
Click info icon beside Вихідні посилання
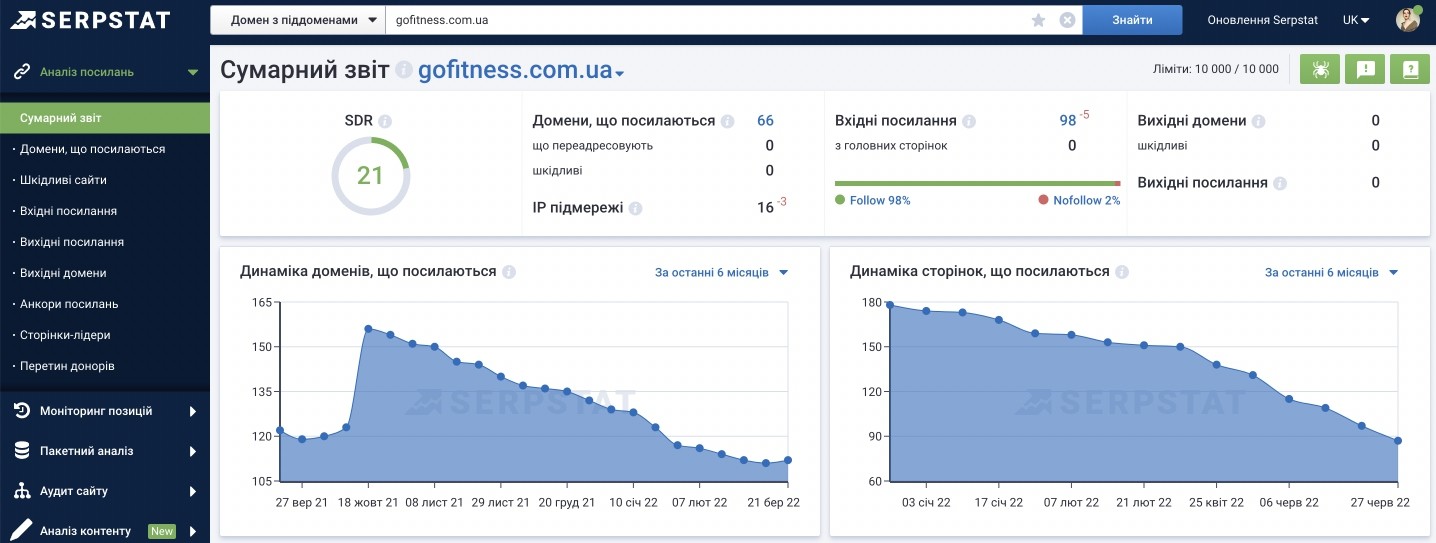click(1280, 183)
